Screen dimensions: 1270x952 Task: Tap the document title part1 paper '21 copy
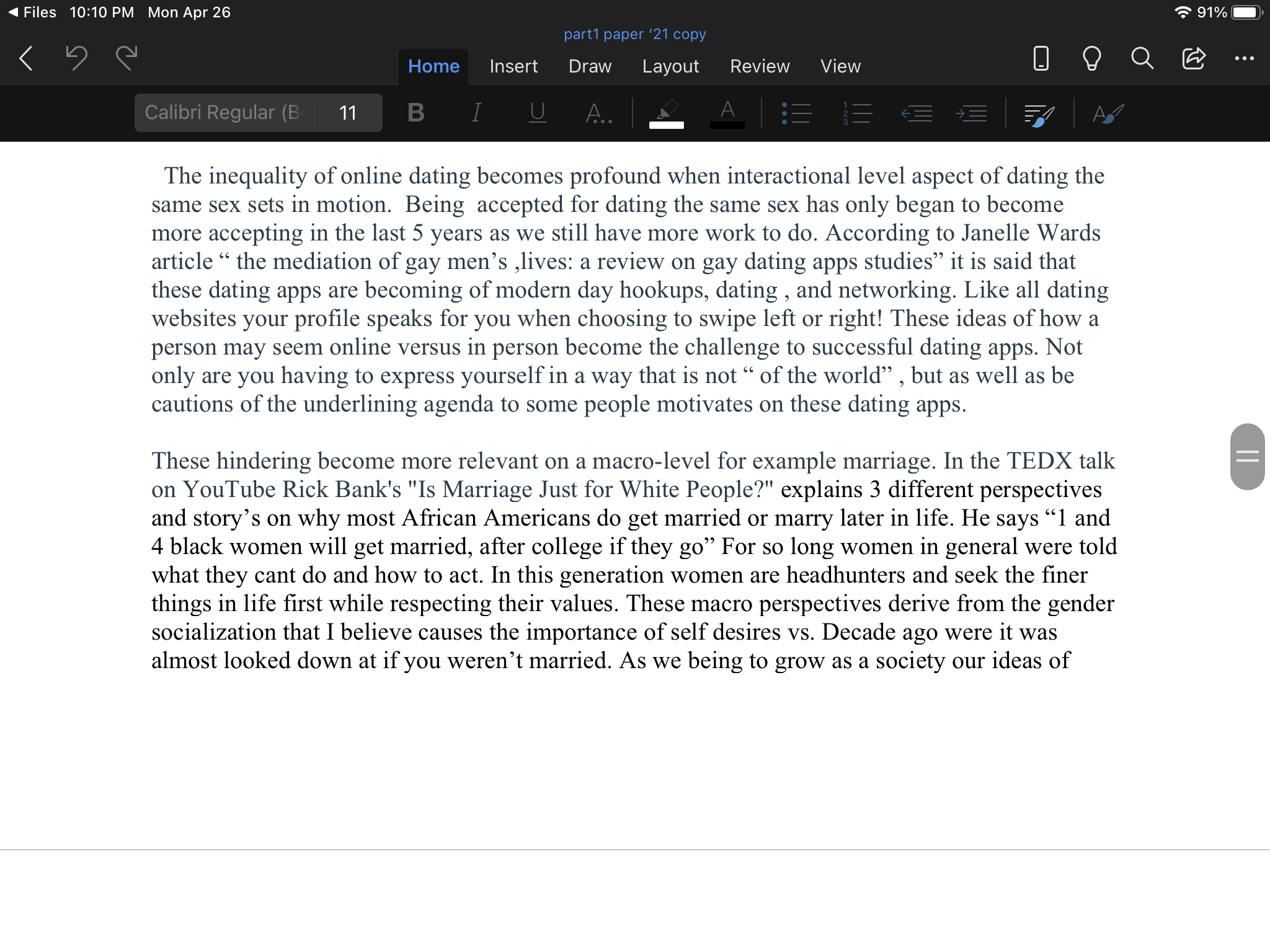pyautogui.click(x=634, y=34)
